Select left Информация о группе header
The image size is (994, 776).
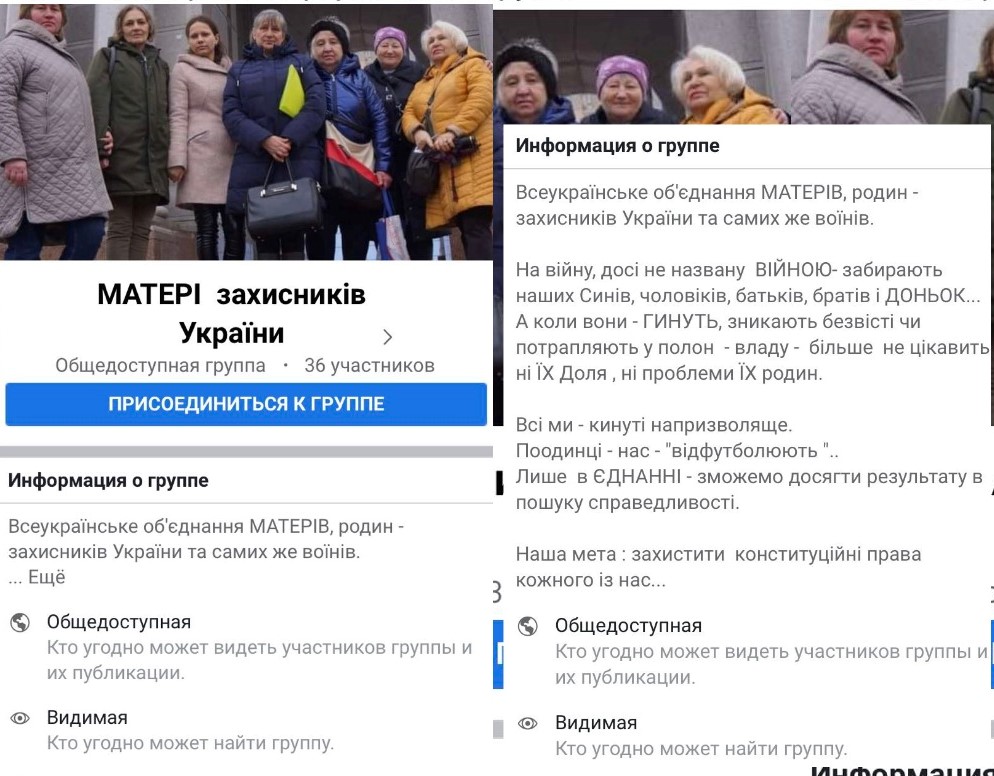[x=108, y=481]
